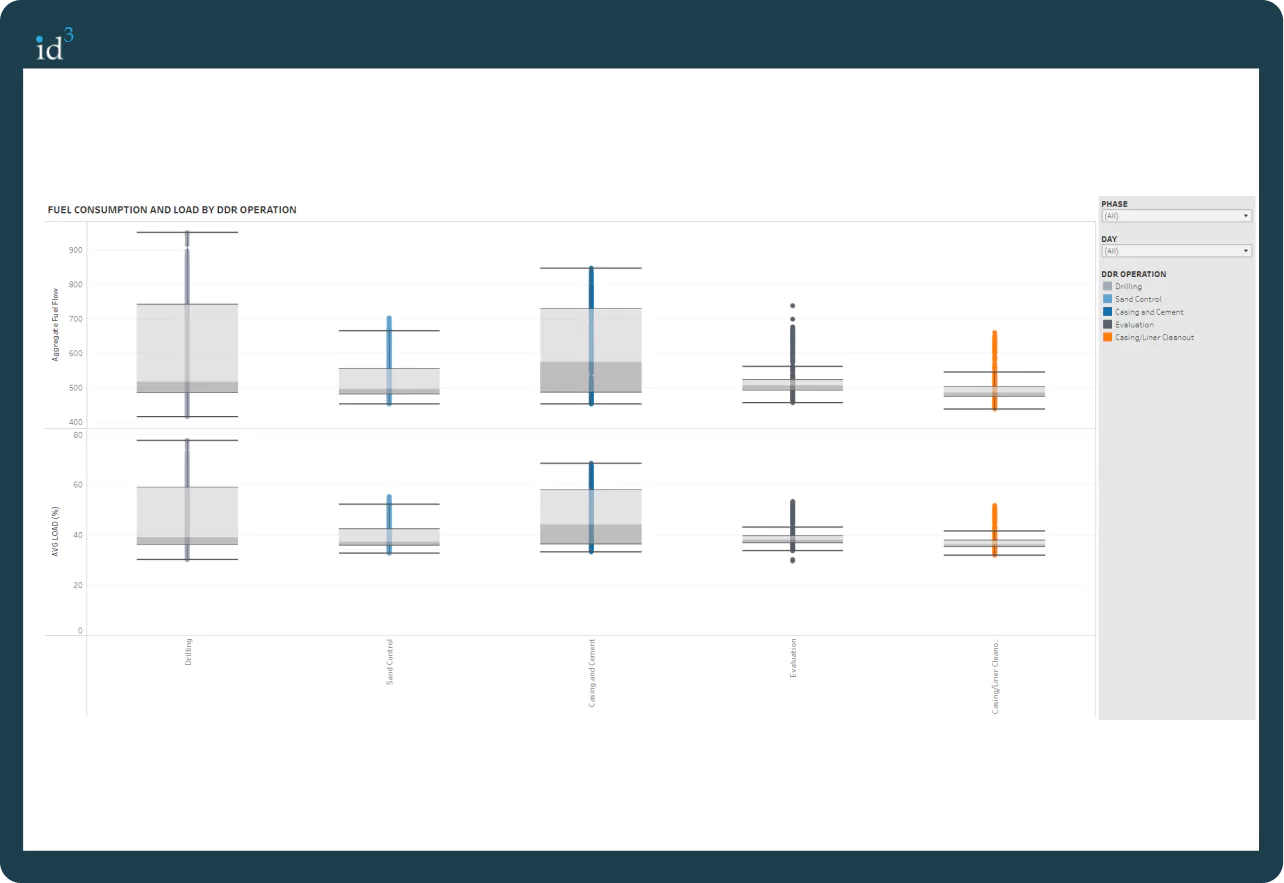1284x883 pixels.
Task: Click the 700 tick on fuel flow axis
Action: pos(76,319)
